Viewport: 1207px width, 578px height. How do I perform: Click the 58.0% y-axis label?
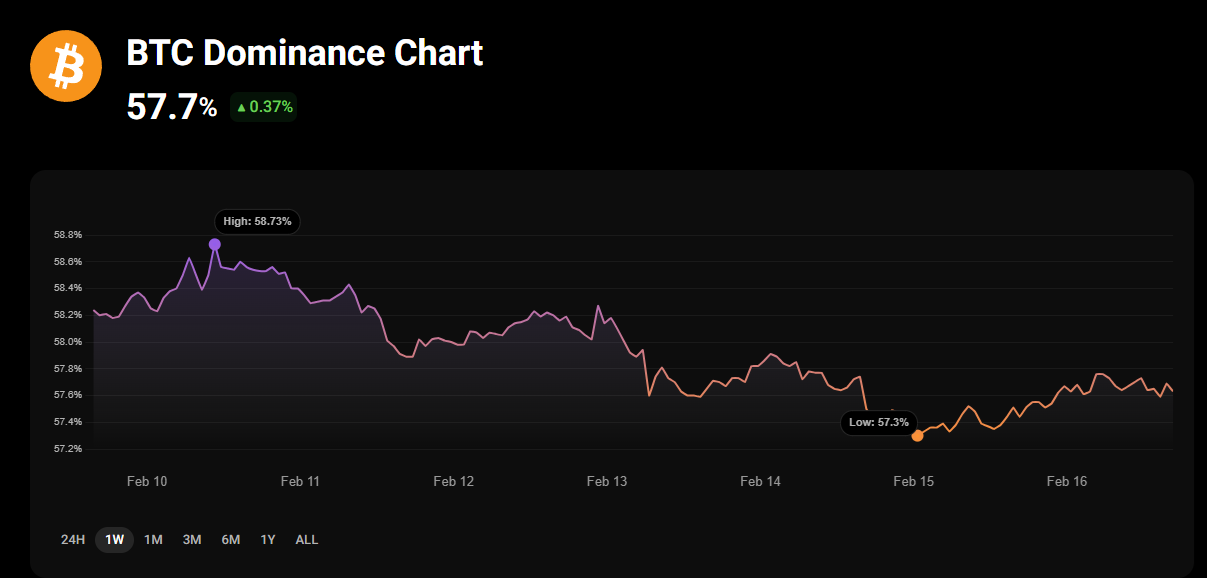coord(68,342)
